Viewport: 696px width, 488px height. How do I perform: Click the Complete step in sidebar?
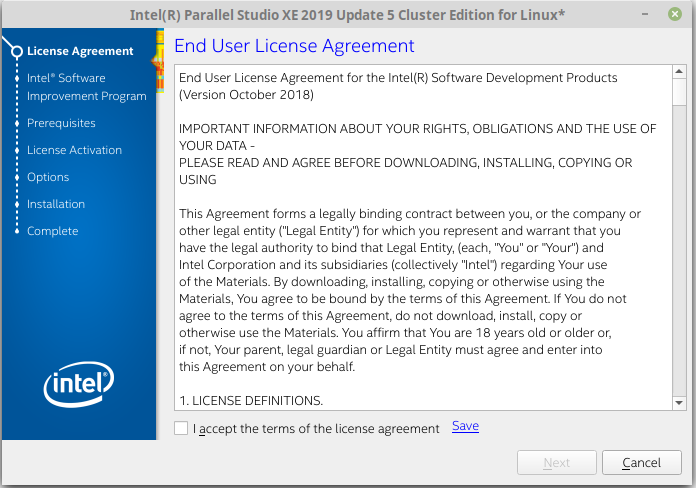[52, 231]
